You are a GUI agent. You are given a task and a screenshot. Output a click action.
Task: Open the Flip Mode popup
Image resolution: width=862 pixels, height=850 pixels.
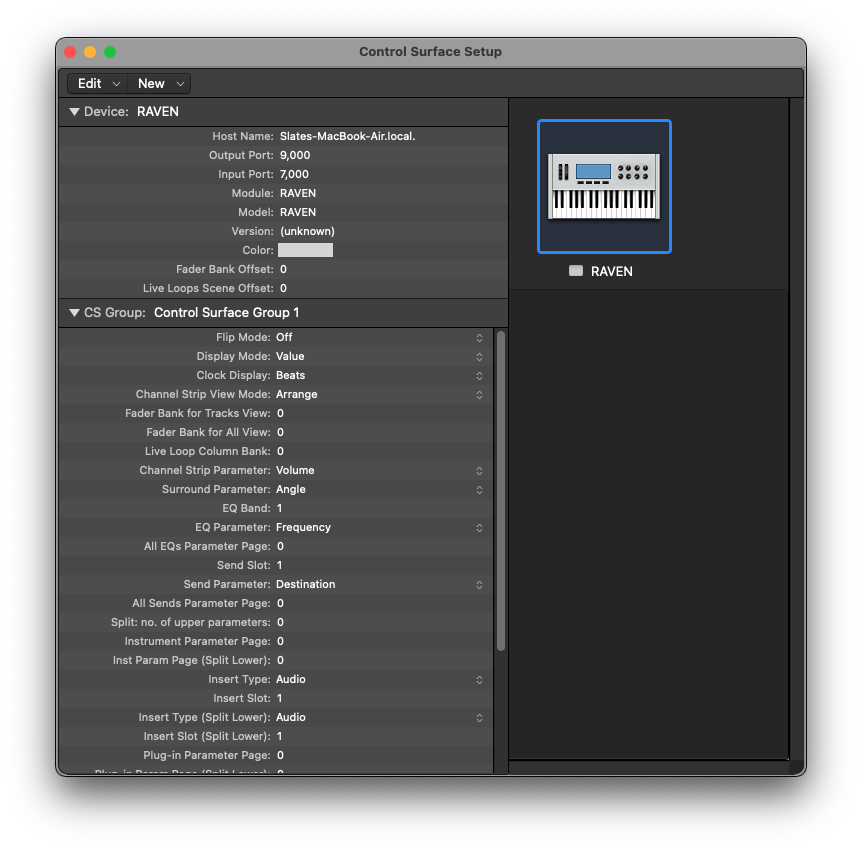(x=479, y=338)
